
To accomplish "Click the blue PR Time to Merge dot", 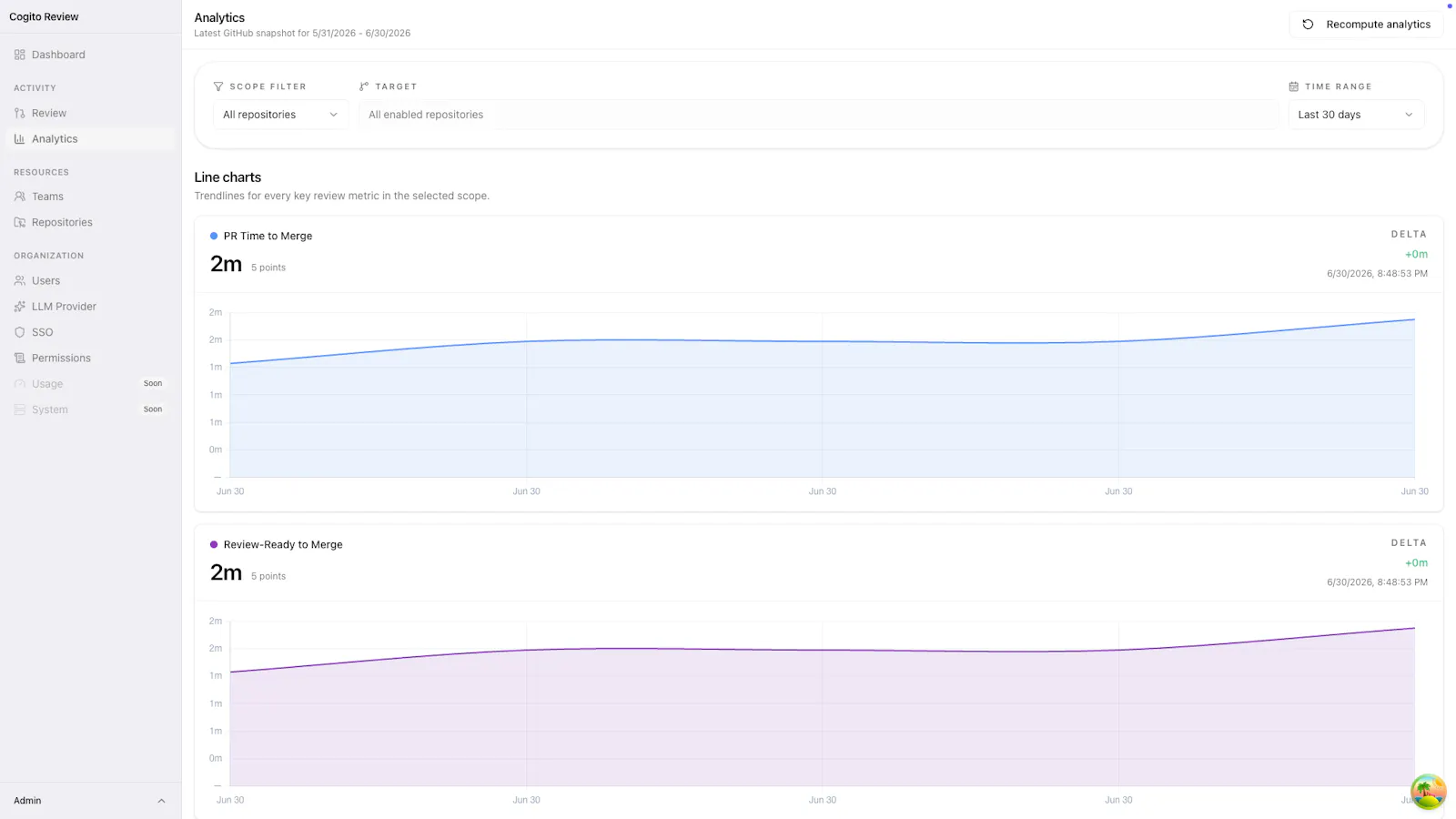I will point(214,236).
